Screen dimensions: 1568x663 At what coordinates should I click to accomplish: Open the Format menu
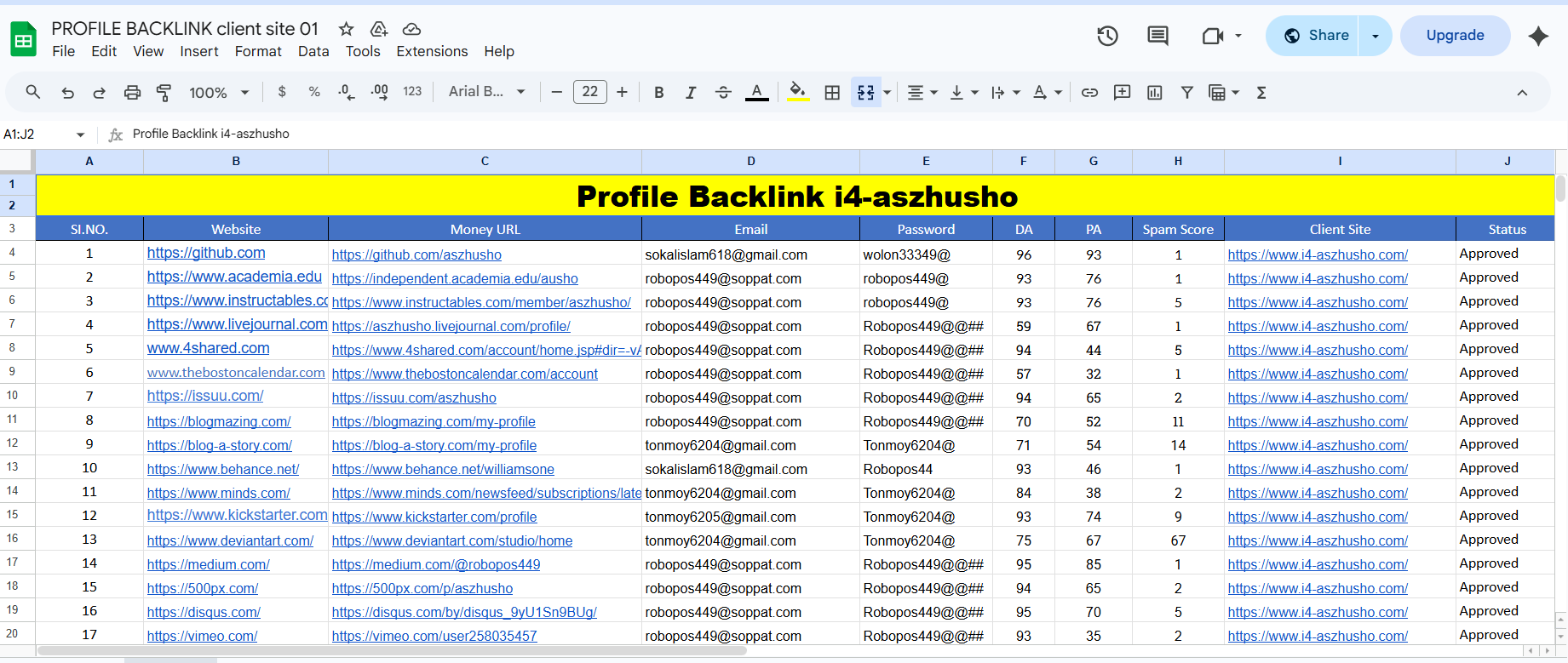pyautogui.click(x=258, y=51)
